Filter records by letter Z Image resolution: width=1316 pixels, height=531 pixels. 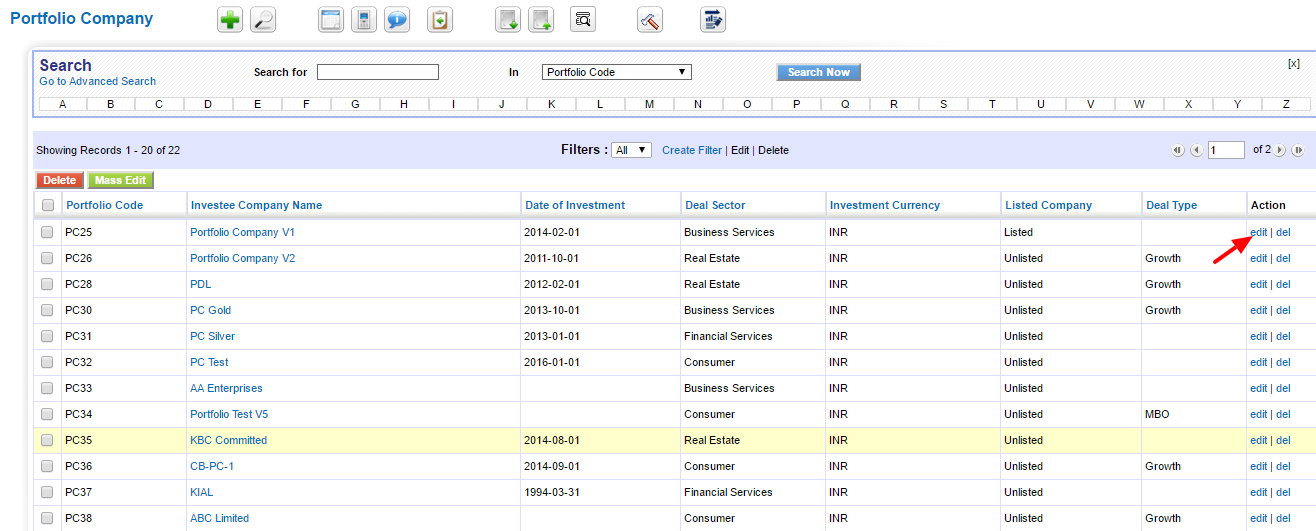pyautogui.click(x=1286, y=104)
